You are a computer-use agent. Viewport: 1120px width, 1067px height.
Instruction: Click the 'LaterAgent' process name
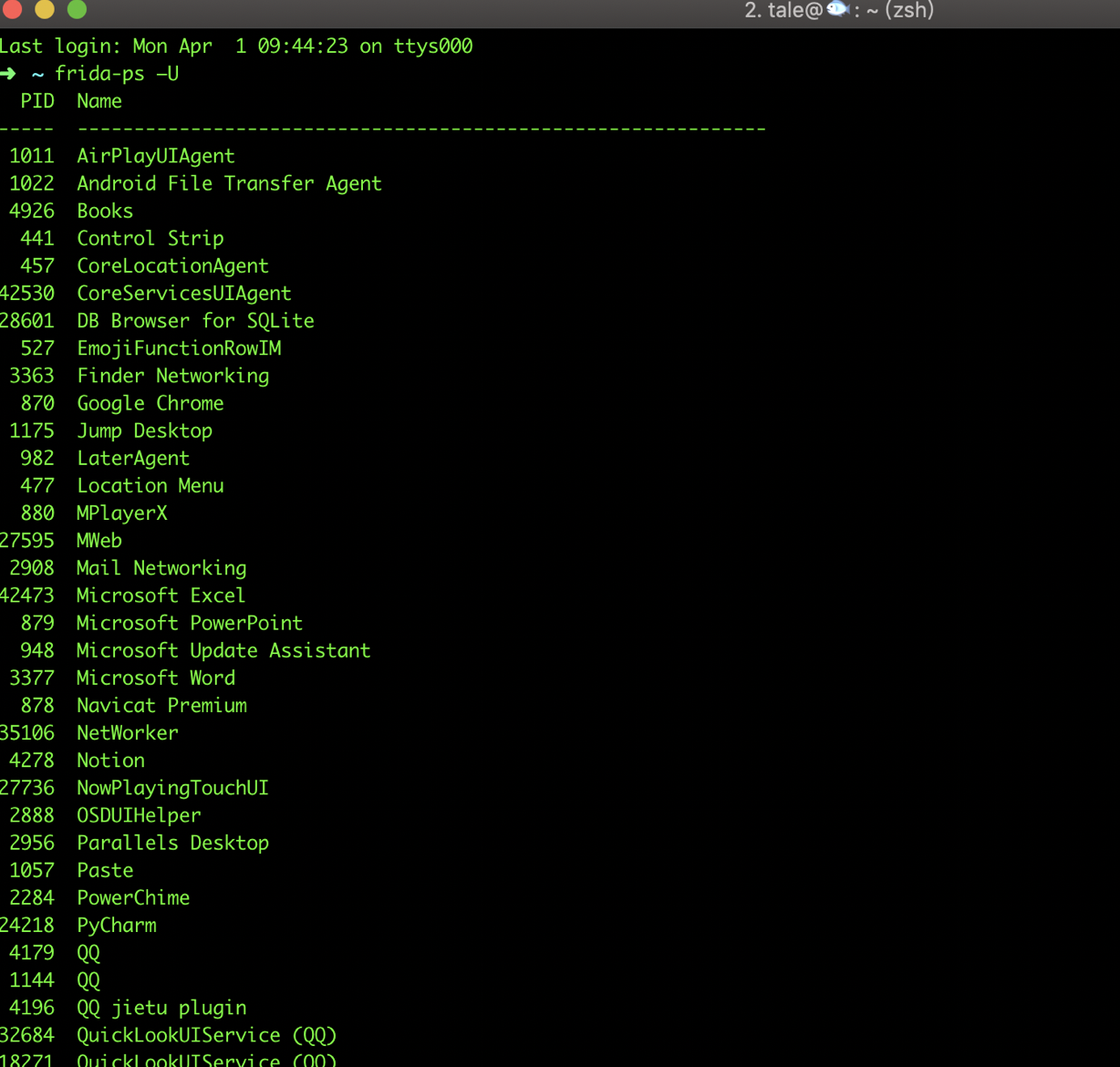pyautogui.click(x=133, y=458)
